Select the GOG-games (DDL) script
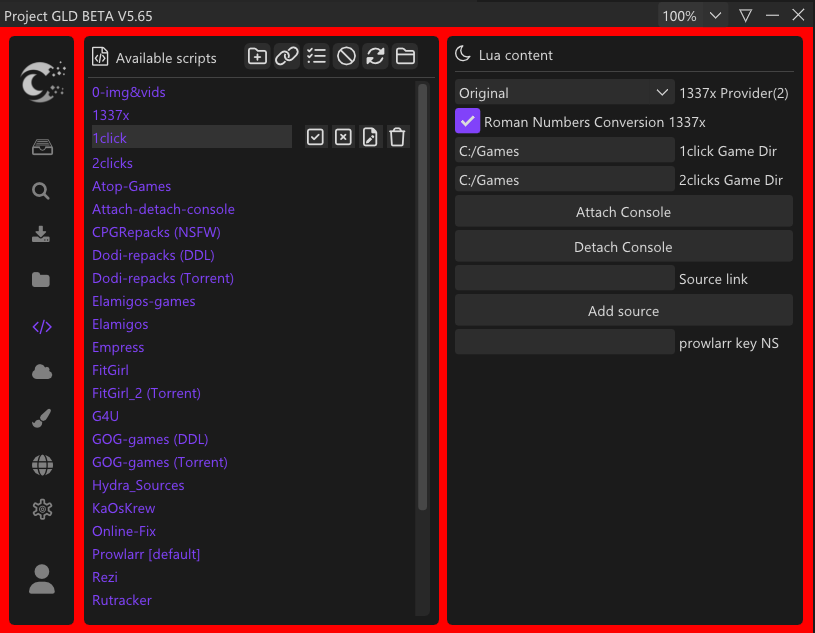 click(x=150, y=439)
